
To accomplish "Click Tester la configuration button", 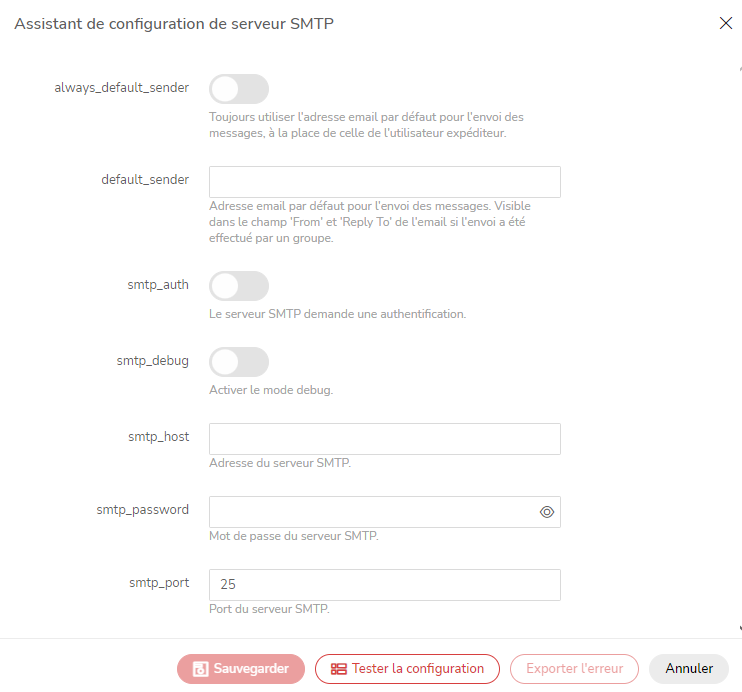I will (407, 669).
